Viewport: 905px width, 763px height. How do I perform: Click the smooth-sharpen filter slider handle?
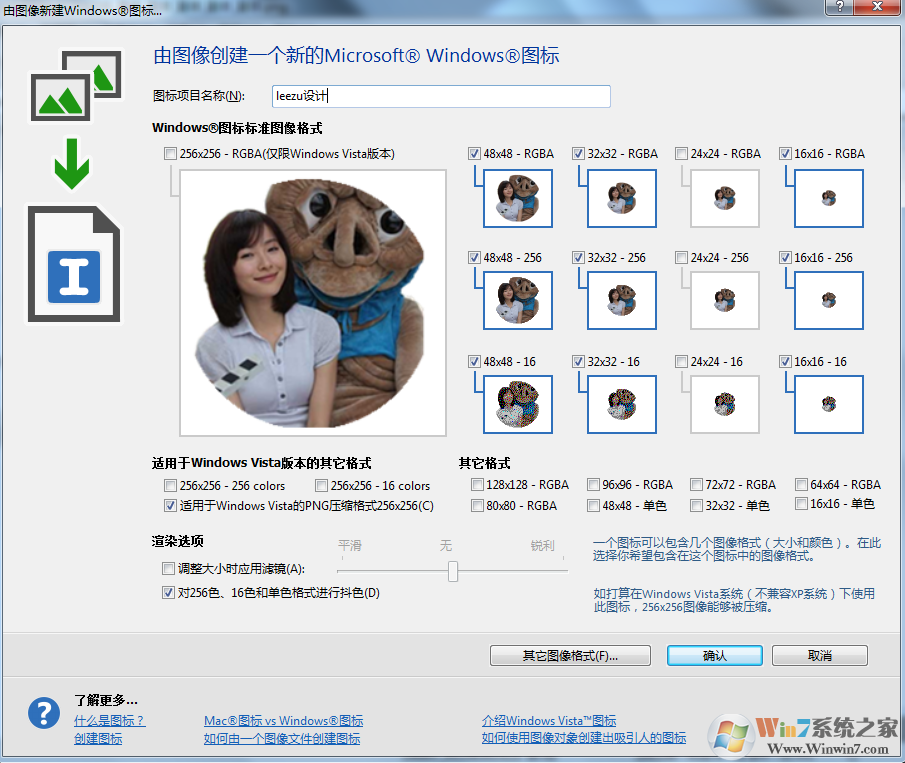point(453,571)
